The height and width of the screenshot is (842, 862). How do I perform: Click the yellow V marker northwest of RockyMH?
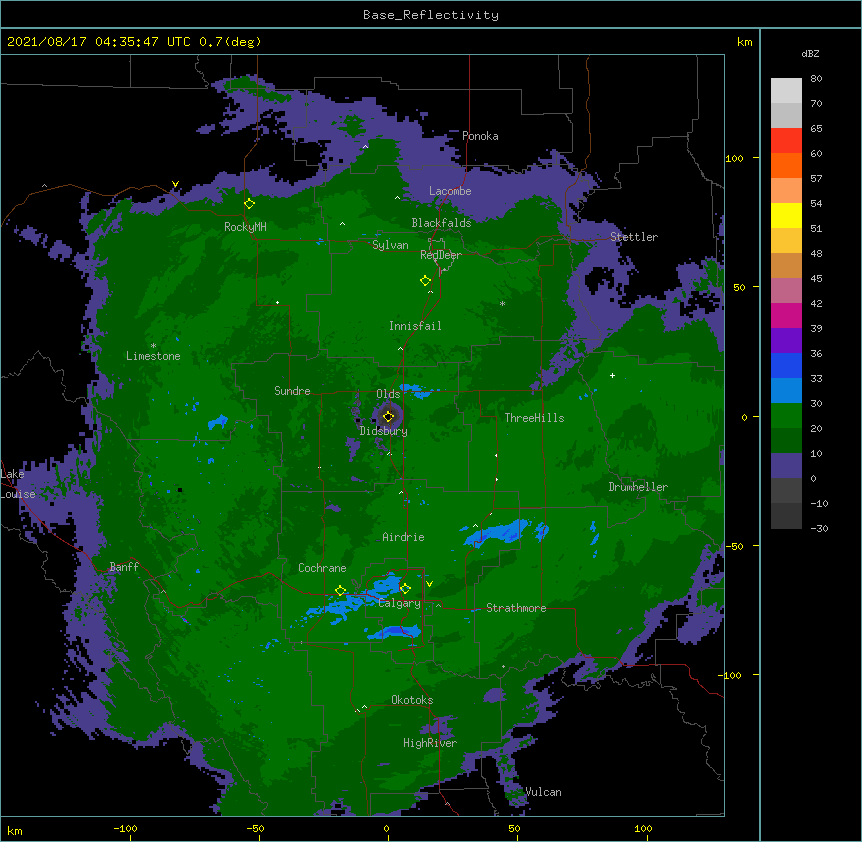tap(175, 184)
